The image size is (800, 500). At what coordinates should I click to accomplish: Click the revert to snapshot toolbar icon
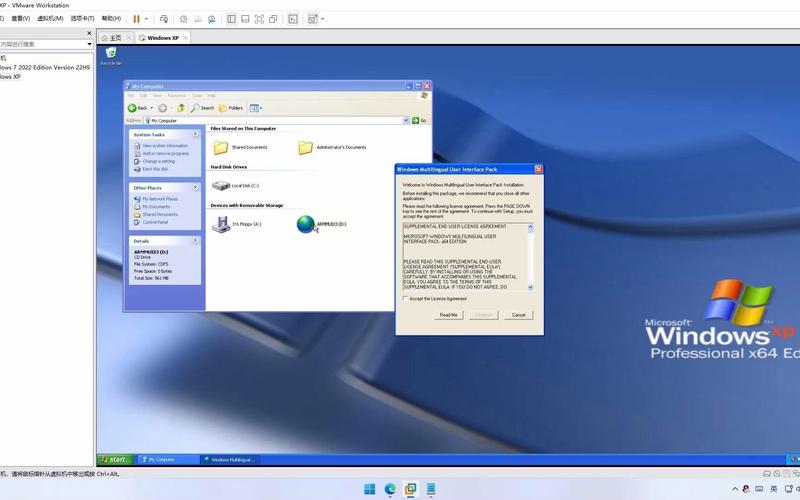197,19
